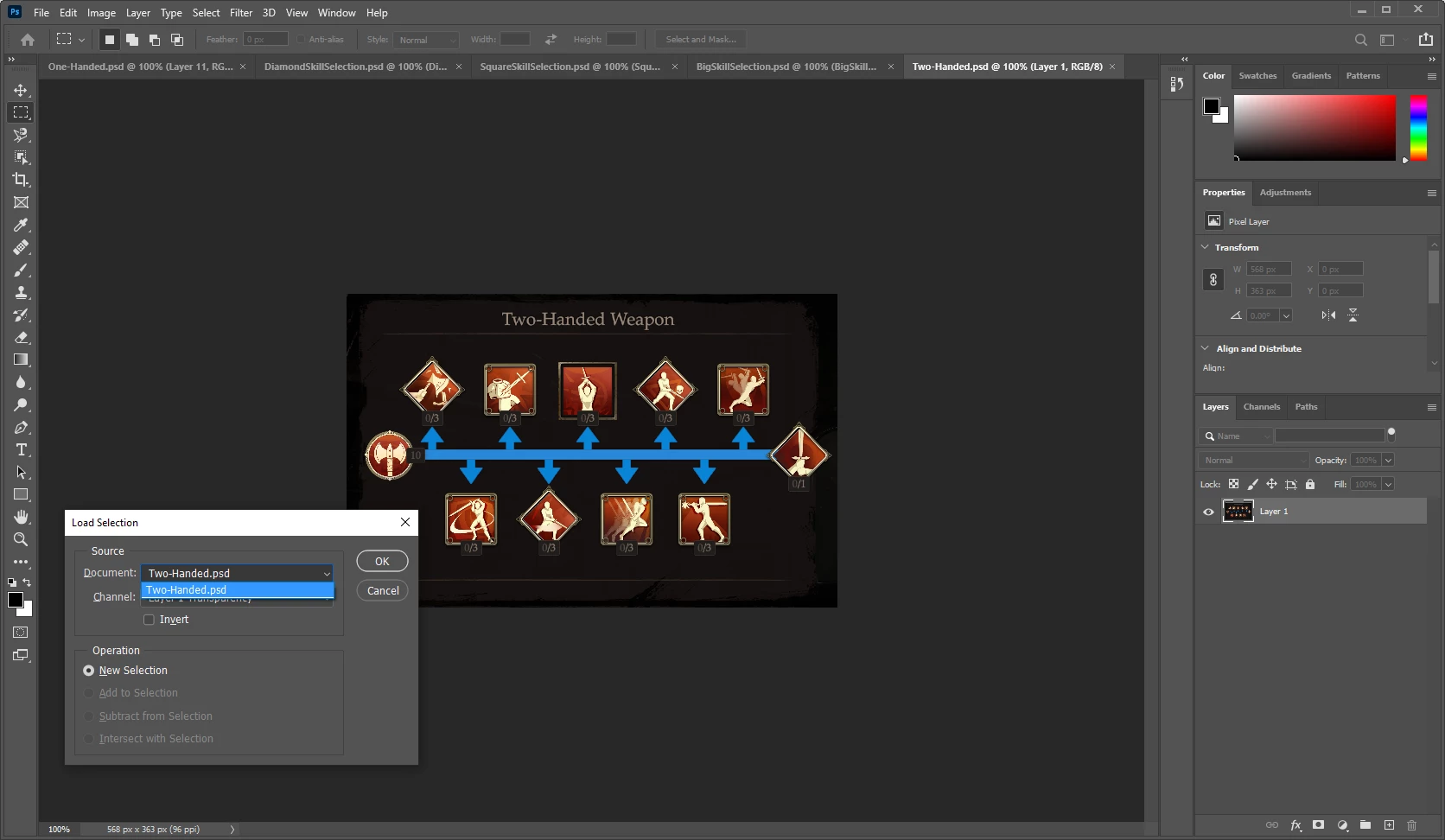
Task: Toggle lock transparent pixels in Layers panel
Action: click(1233, 484)
